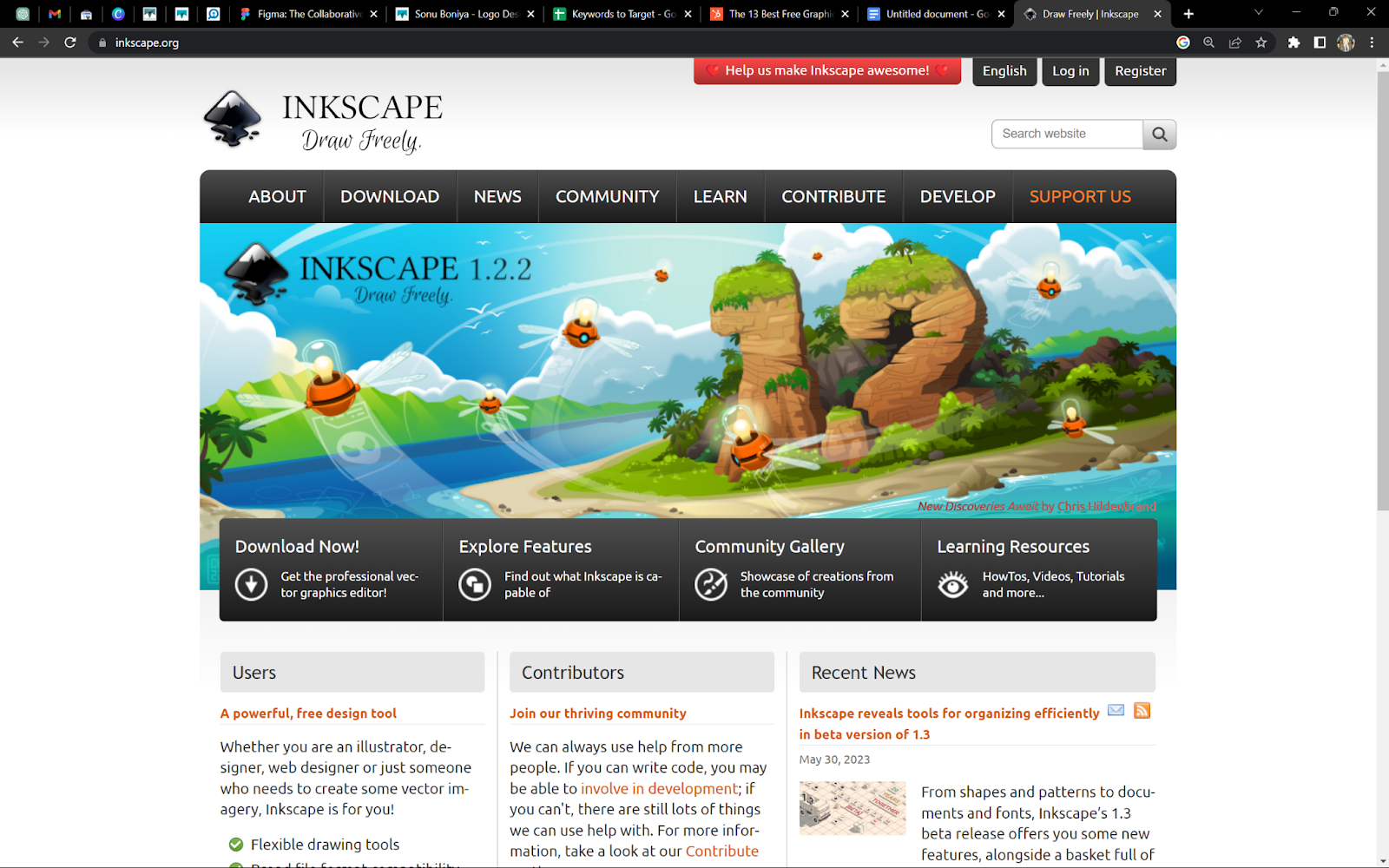Open the Extensions puzzle menu
Screen dimensions: 1389x868
1294,43
